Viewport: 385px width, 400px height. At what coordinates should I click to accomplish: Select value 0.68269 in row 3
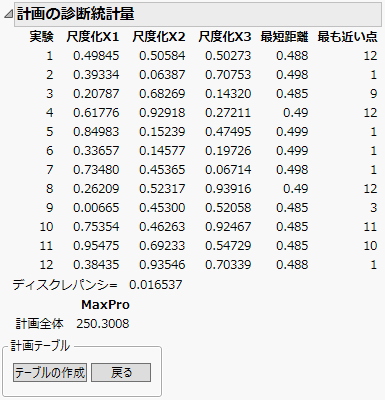tap(162, 94)
